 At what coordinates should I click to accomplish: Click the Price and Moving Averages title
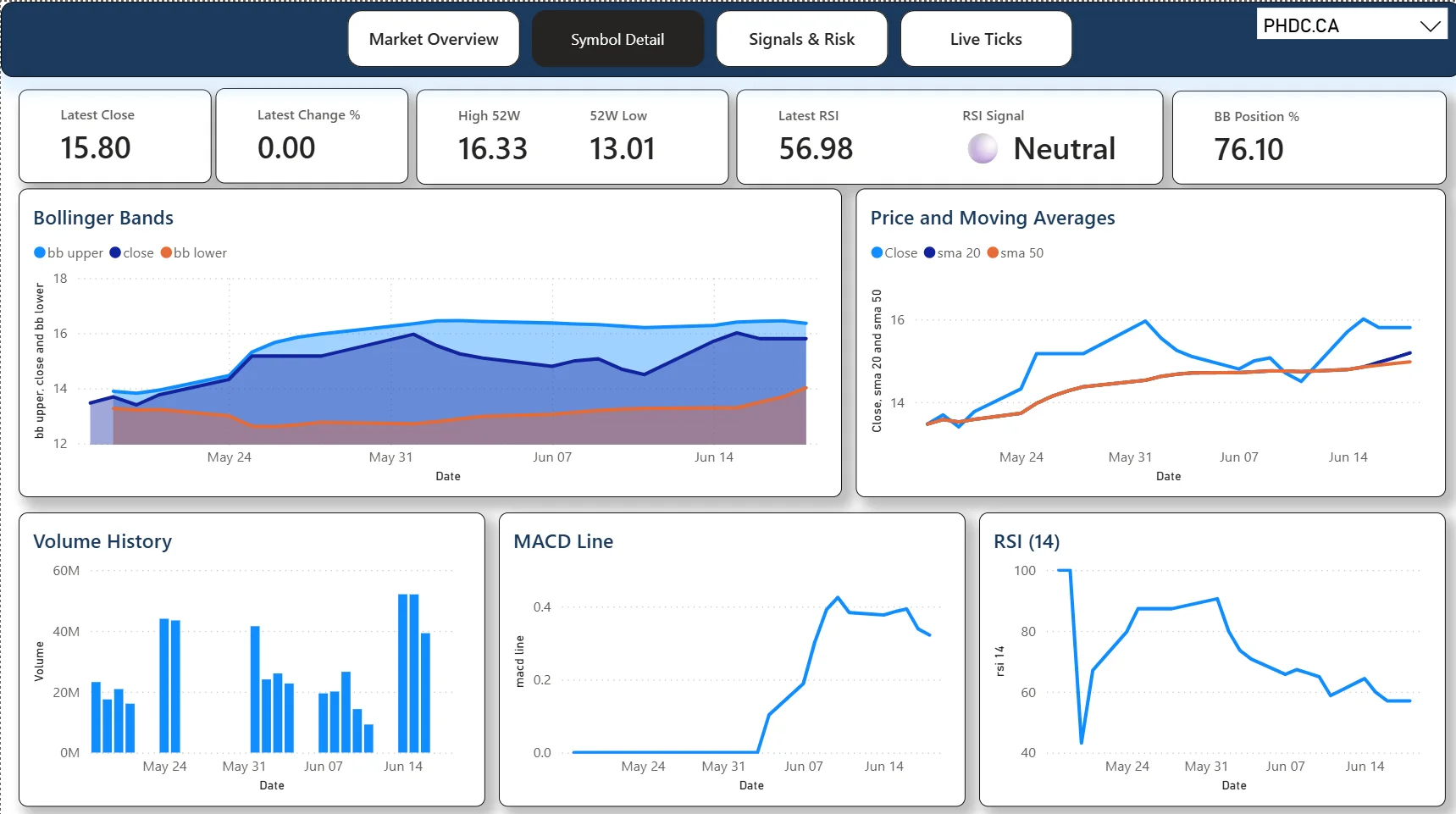993,218
